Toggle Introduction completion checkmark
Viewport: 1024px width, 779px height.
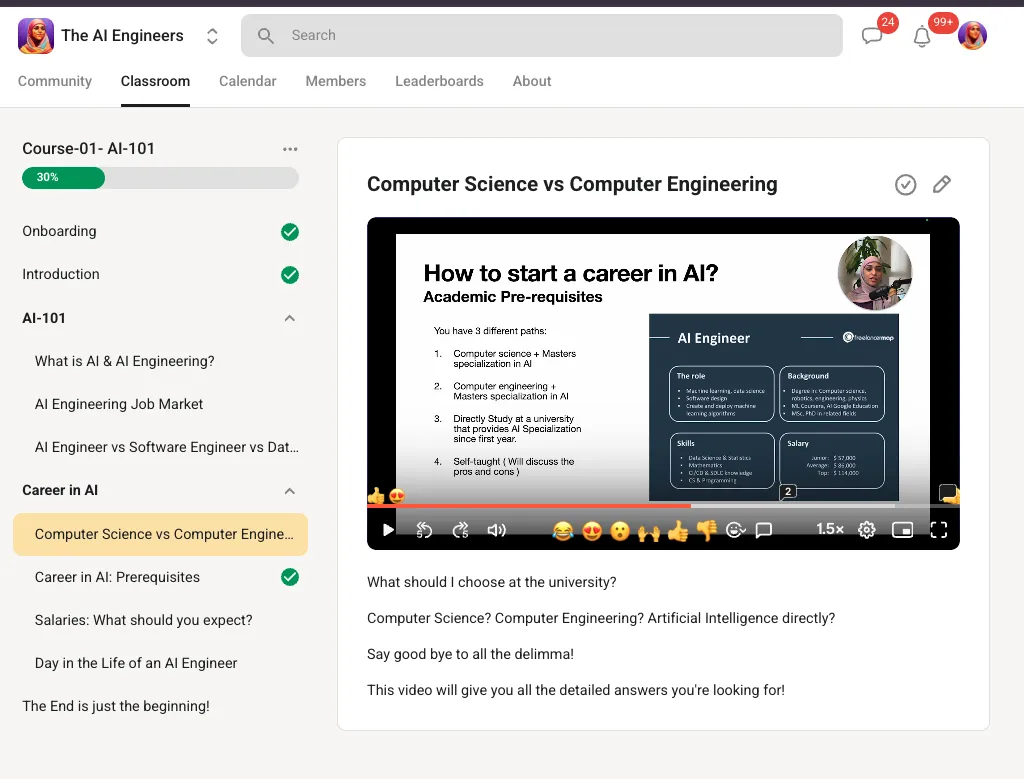290,275
